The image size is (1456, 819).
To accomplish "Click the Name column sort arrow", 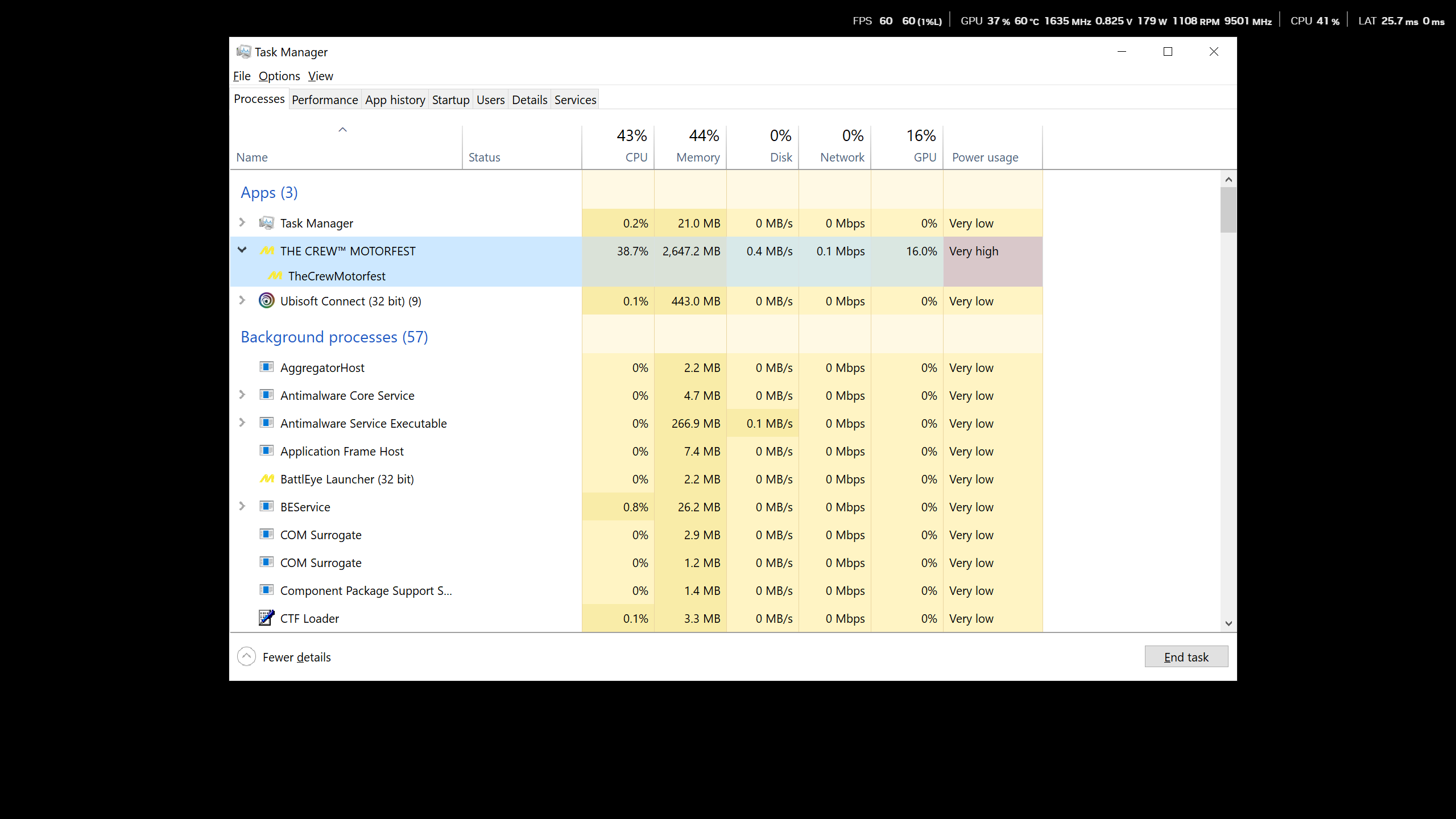I will pyautogui.click(x=342, y=130).
